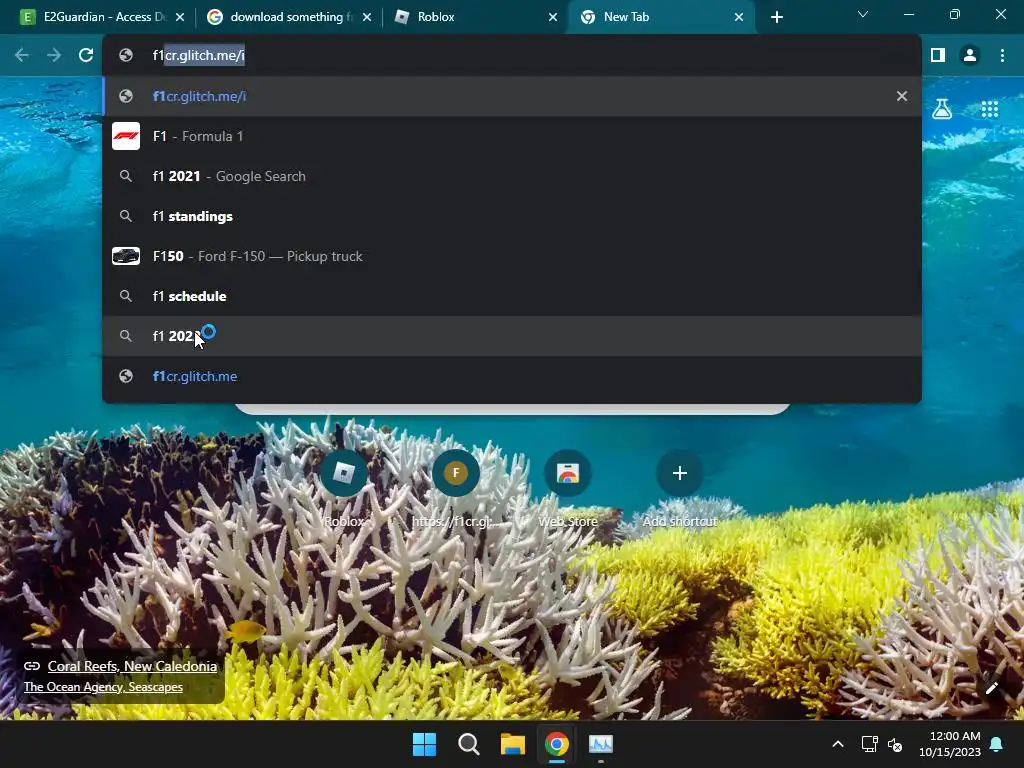Open the f1cr.glitch.me suggestion at bottom
This screenshot has height=768, width=1024.
tap(512, 376)
